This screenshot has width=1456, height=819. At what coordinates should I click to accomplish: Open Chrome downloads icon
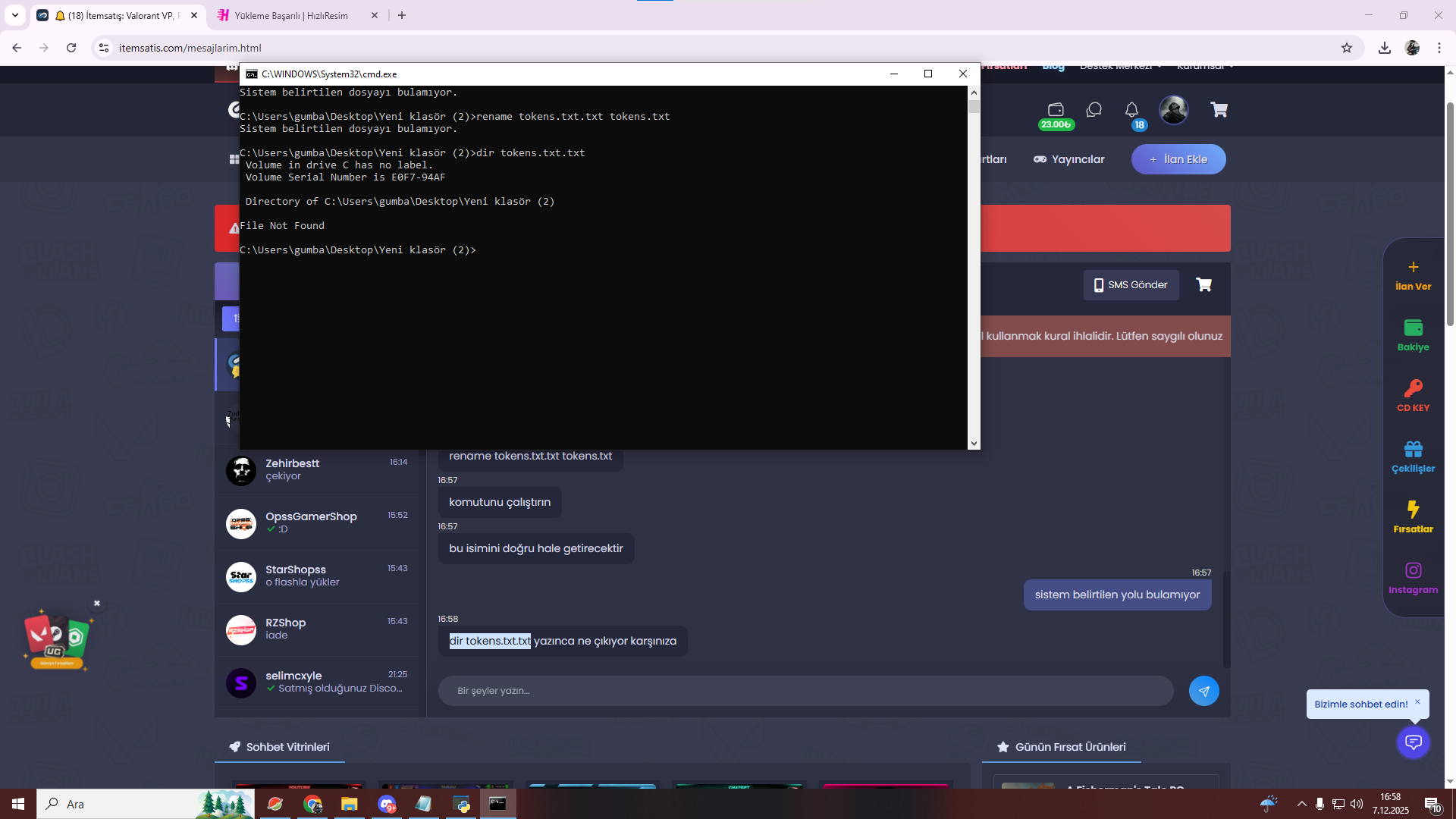pyautogui.click(x=1385, y=48)
